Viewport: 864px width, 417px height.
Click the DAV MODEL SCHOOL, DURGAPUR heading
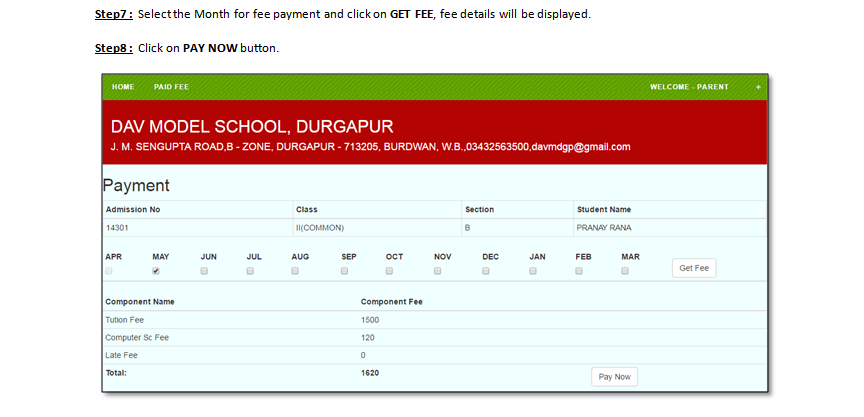252,127
